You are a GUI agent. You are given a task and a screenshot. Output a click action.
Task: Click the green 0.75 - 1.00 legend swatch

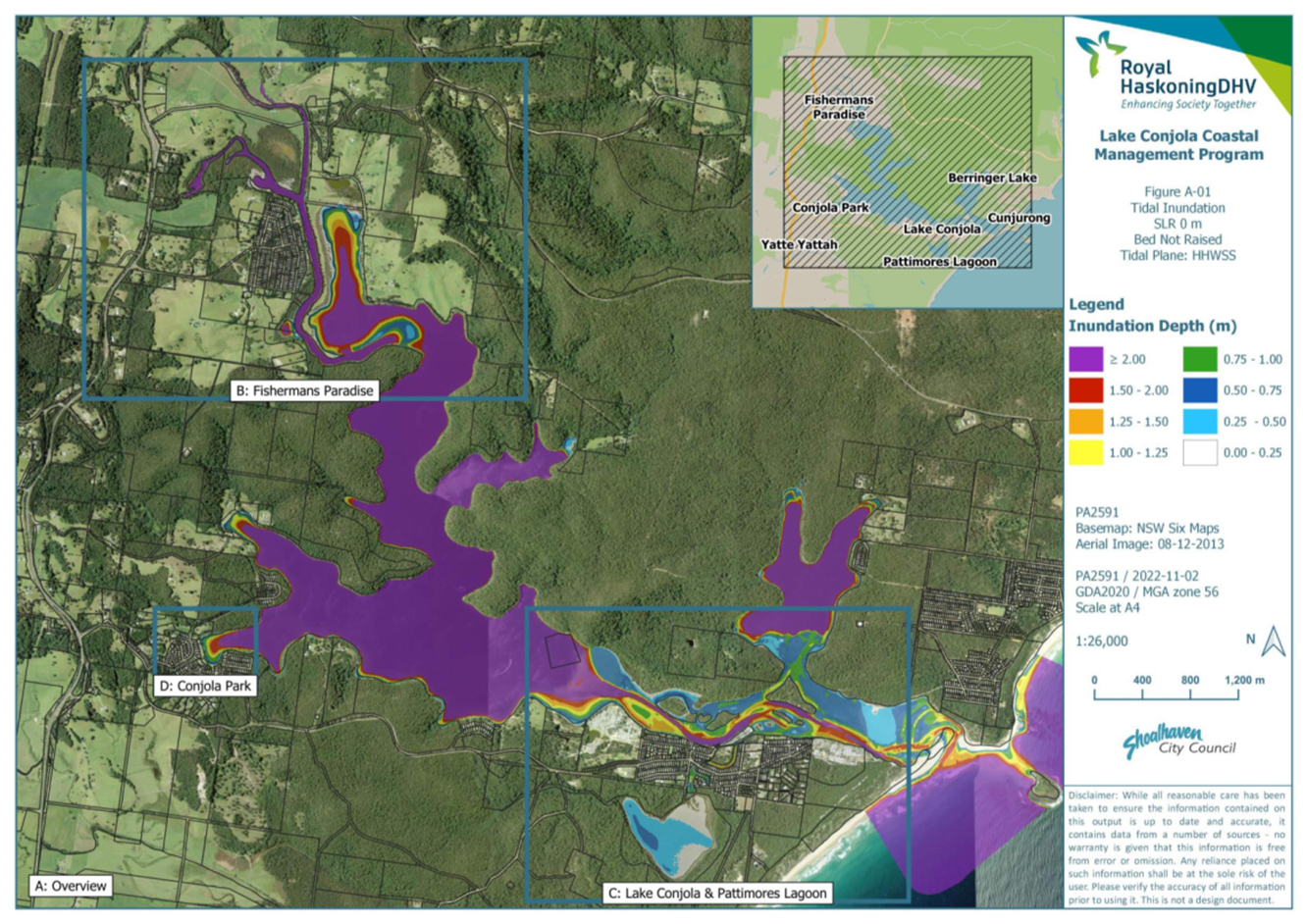[x=1199, y=359]
